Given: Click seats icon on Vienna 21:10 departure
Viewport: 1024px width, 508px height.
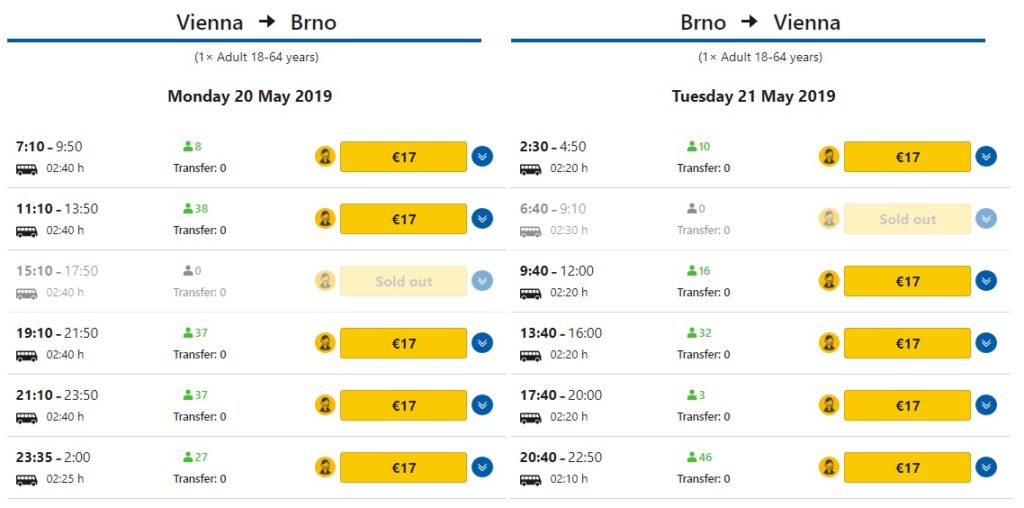Looking at the screenshot, I should click(187, 395).
